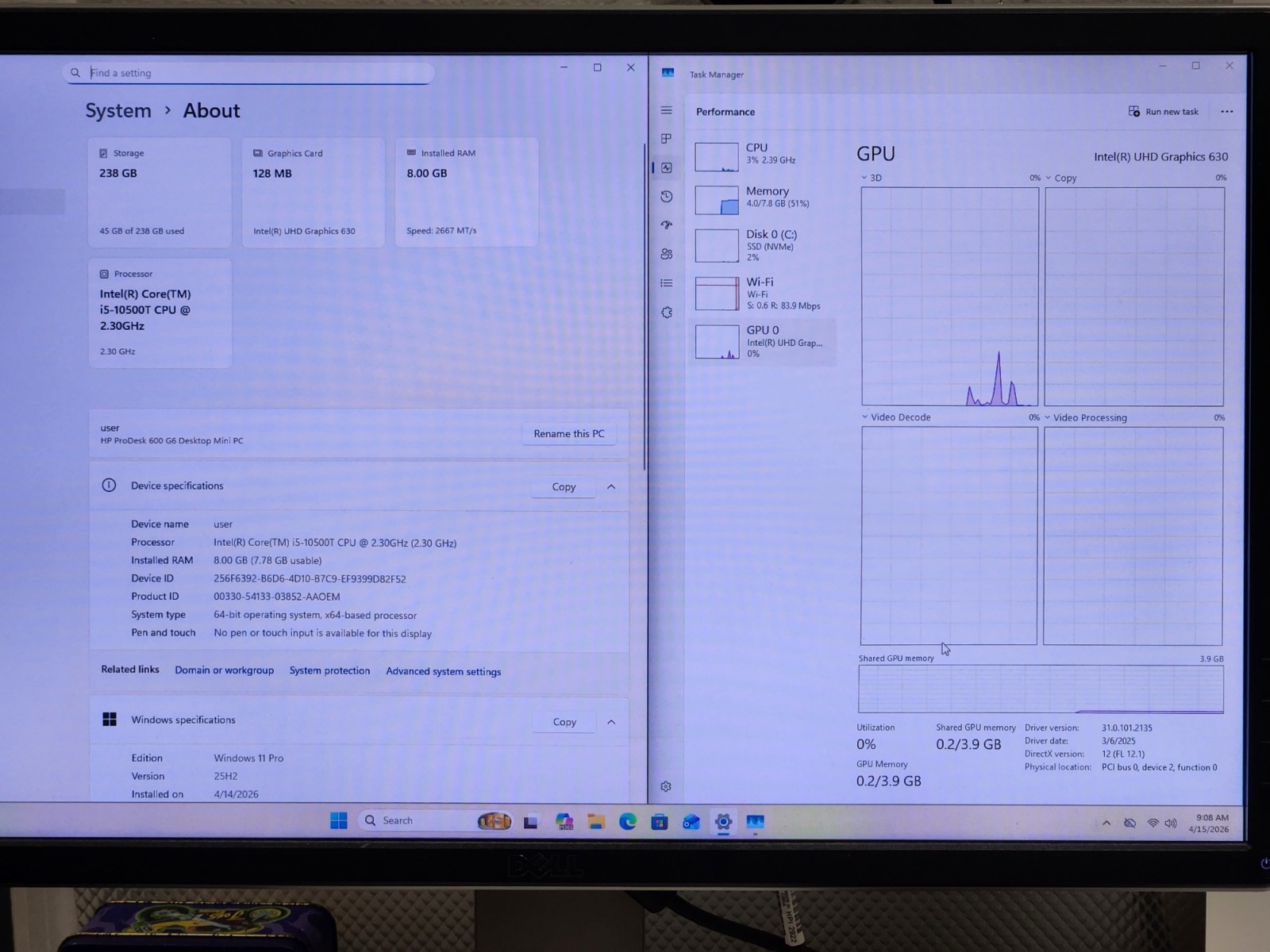
Task: Open Copilot from taskbar
Action: [564, 822]
